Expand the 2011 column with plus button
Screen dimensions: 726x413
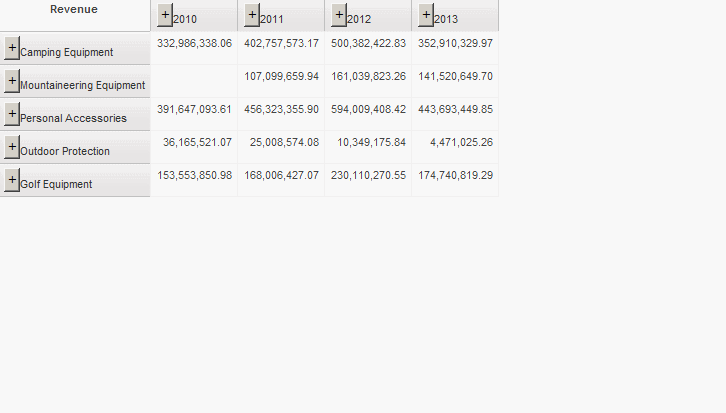(253, 15)
